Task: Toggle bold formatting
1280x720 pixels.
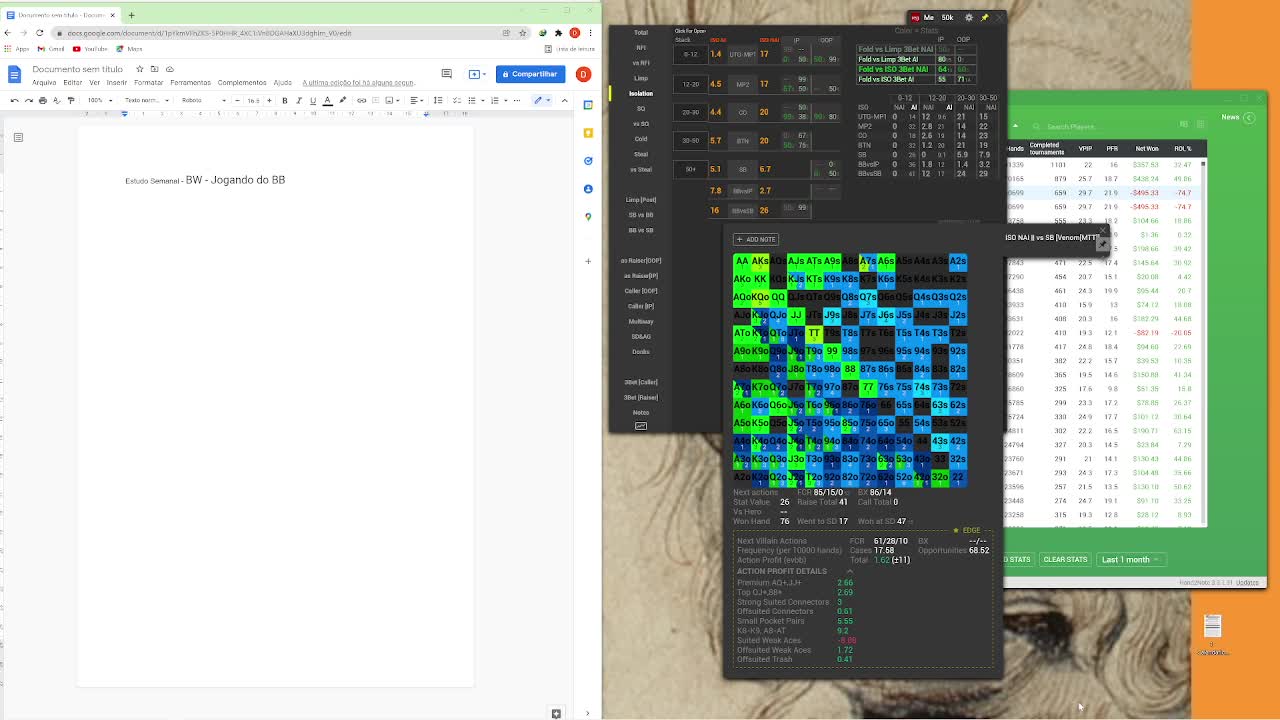Action: [284, 100]
